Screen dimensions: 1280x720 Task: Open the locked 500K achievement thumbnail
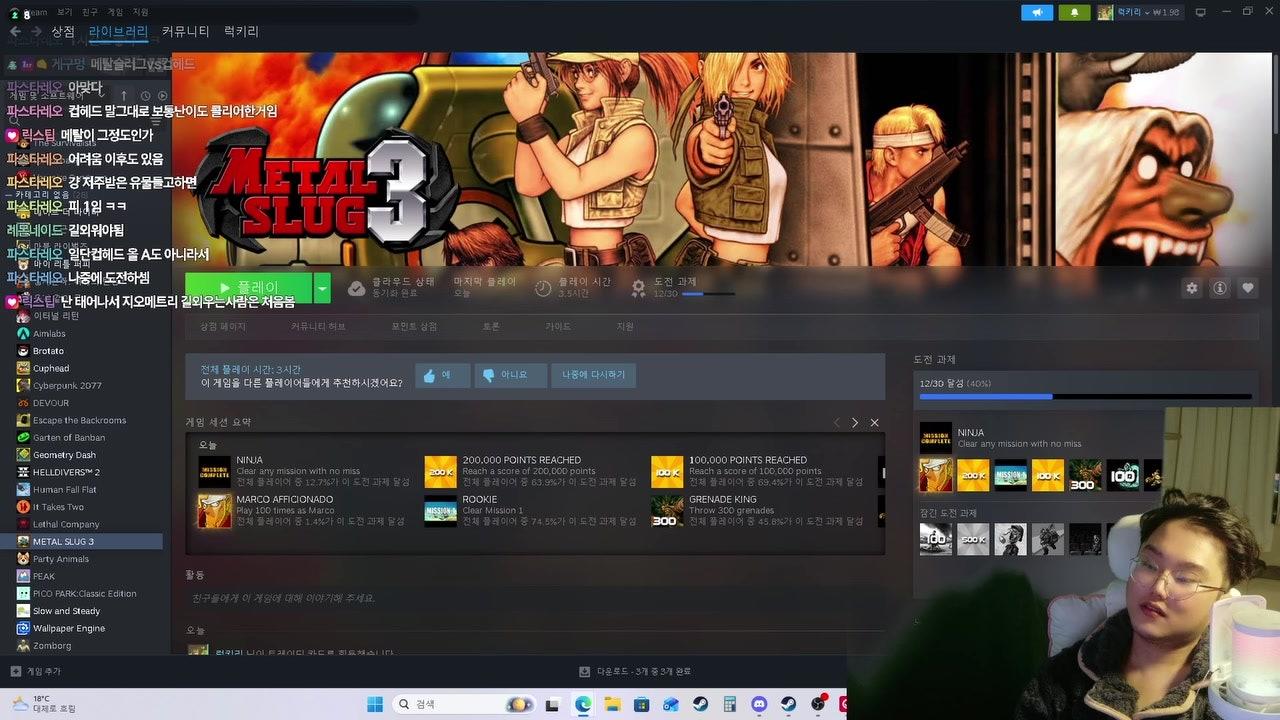tap(973, 539)
